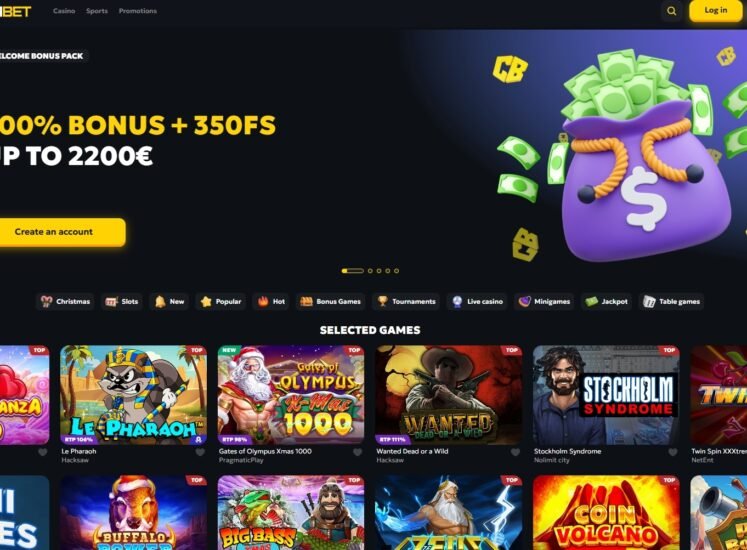This screenshot has height=550, width=747.
Task: Toggle favorite heart for Stockholm Syndrome
Action: pos(673,452)
